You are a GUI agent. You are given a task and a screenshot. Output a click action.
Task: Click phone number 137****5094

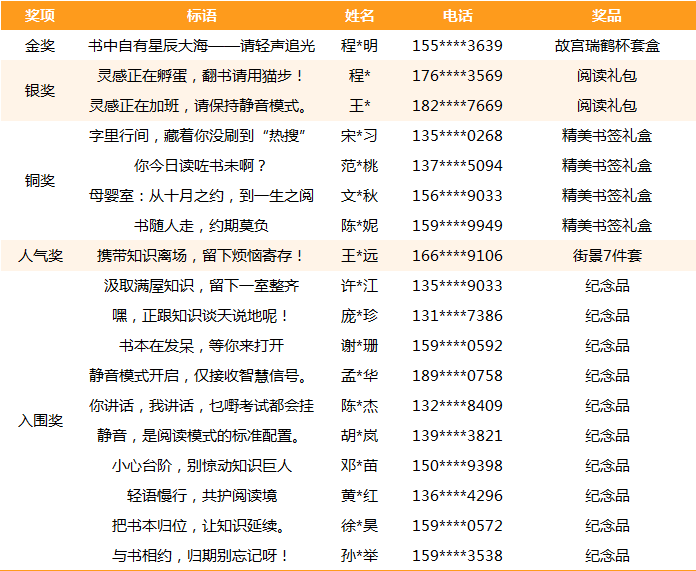[x=457, y=166]
